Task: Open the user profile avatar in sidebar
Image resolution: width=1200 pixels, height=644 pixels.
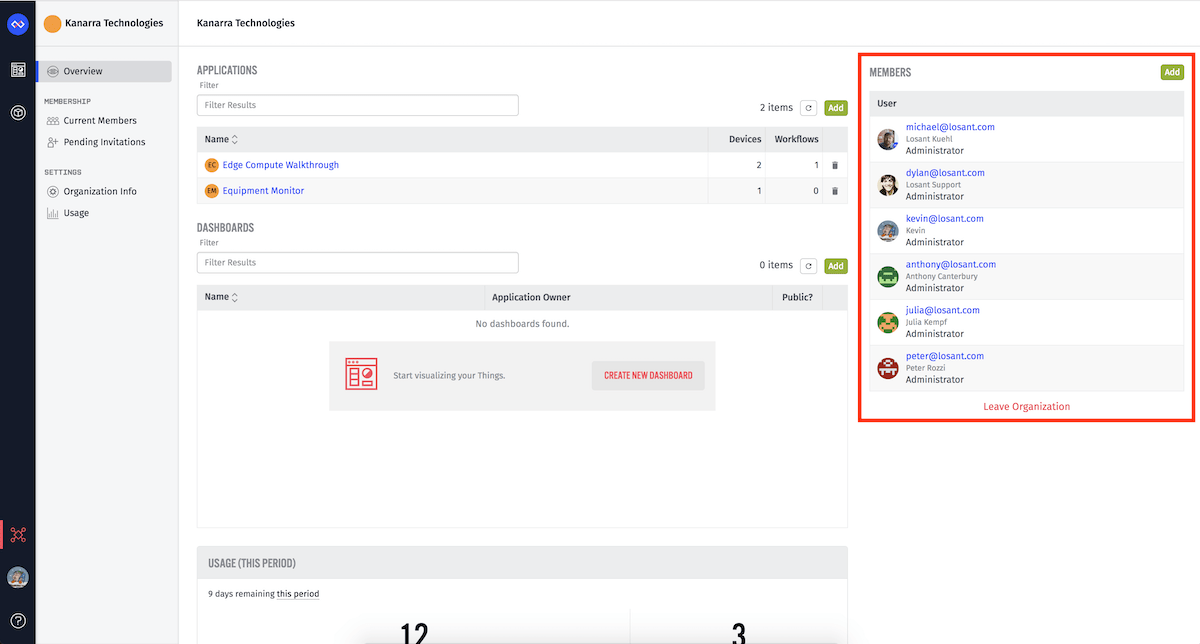Action: pyautogui.click(x=18, y=577)
